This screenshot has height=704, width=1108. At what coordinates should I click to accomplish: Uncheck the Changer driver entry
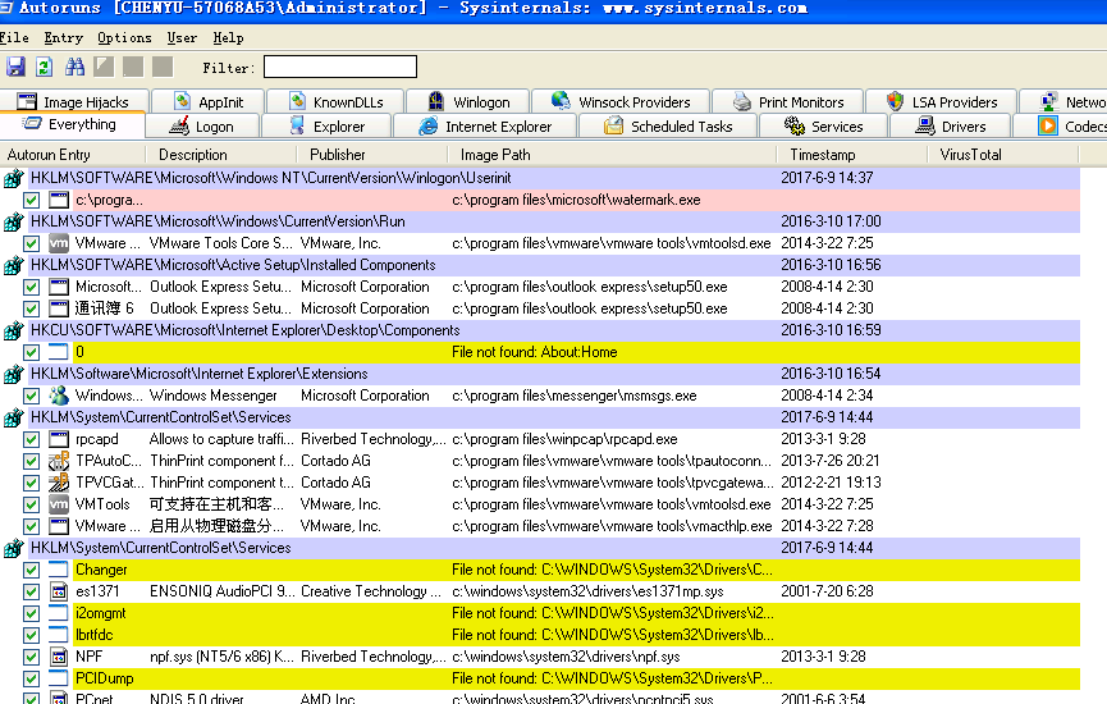(31, 570)
